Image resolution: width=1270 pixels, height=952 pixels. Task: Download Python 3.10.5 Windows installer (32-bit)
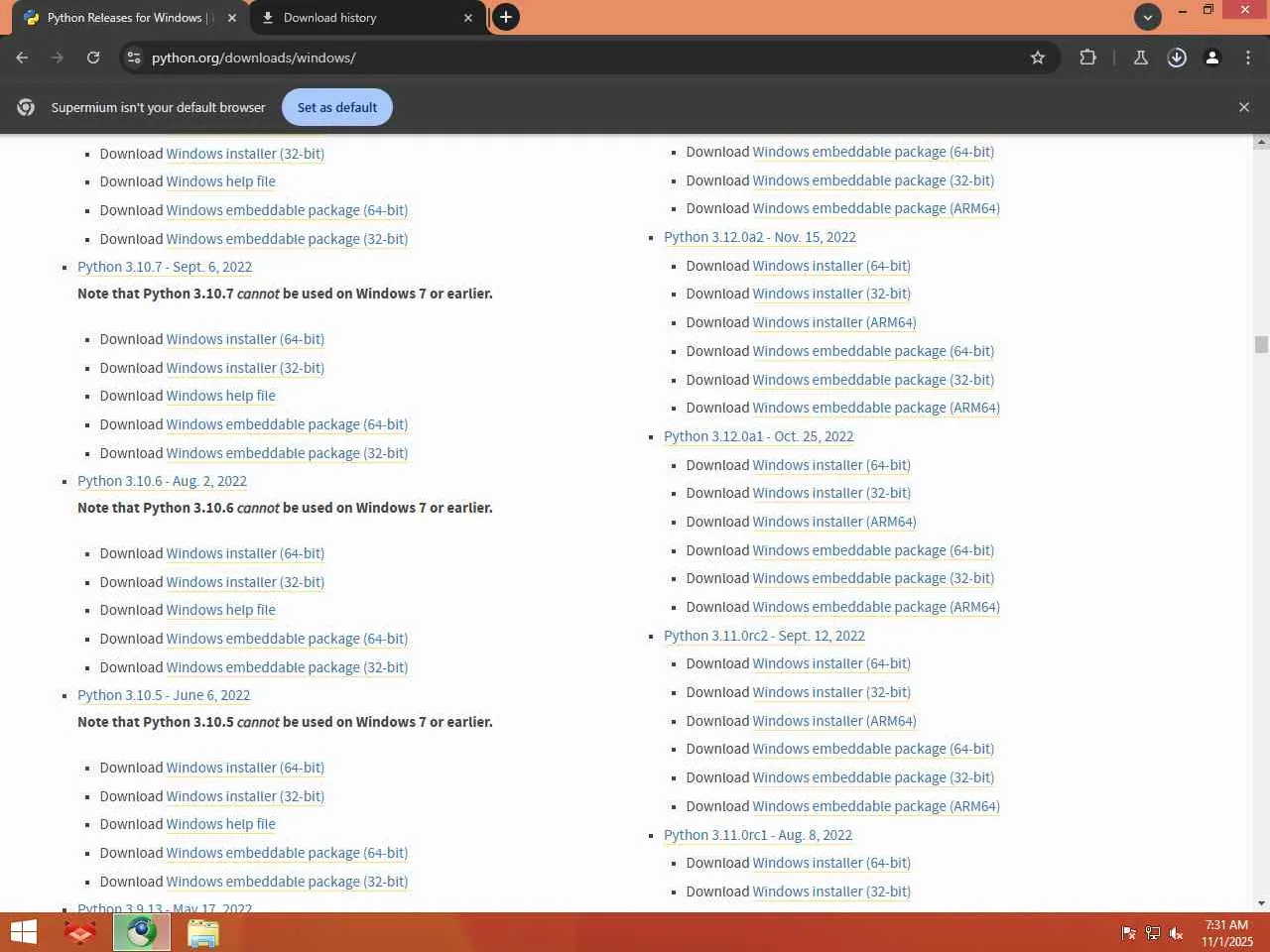click(x=245, y=796)
